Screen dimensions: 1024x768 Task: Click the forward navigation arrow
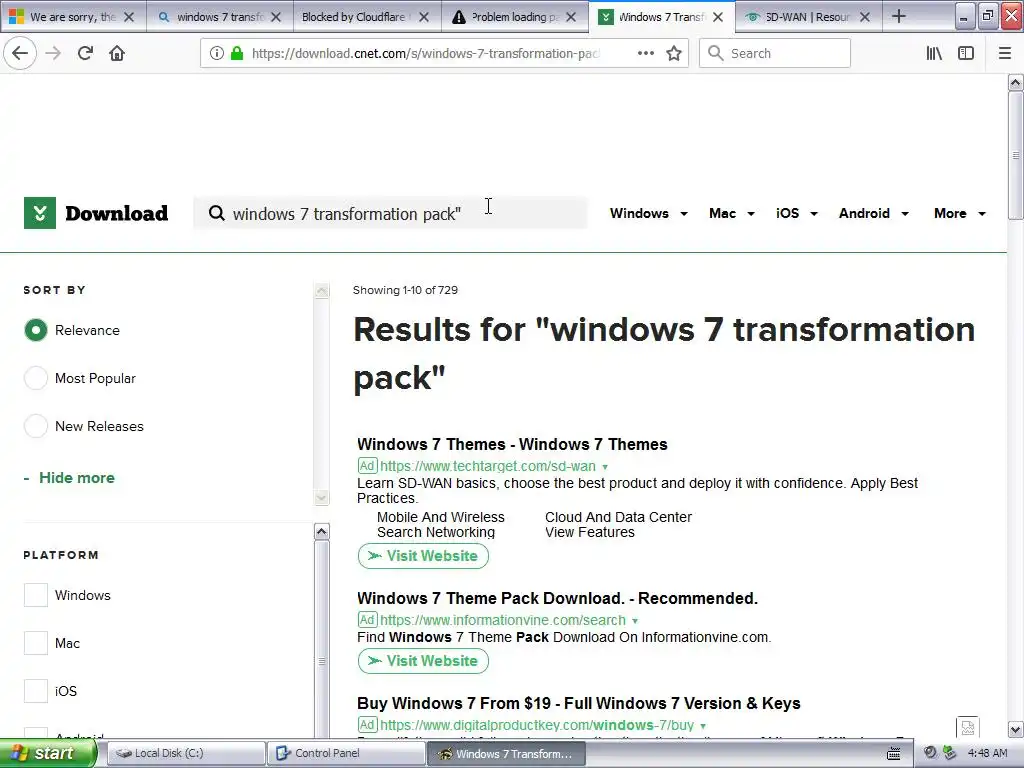[53, 53]
